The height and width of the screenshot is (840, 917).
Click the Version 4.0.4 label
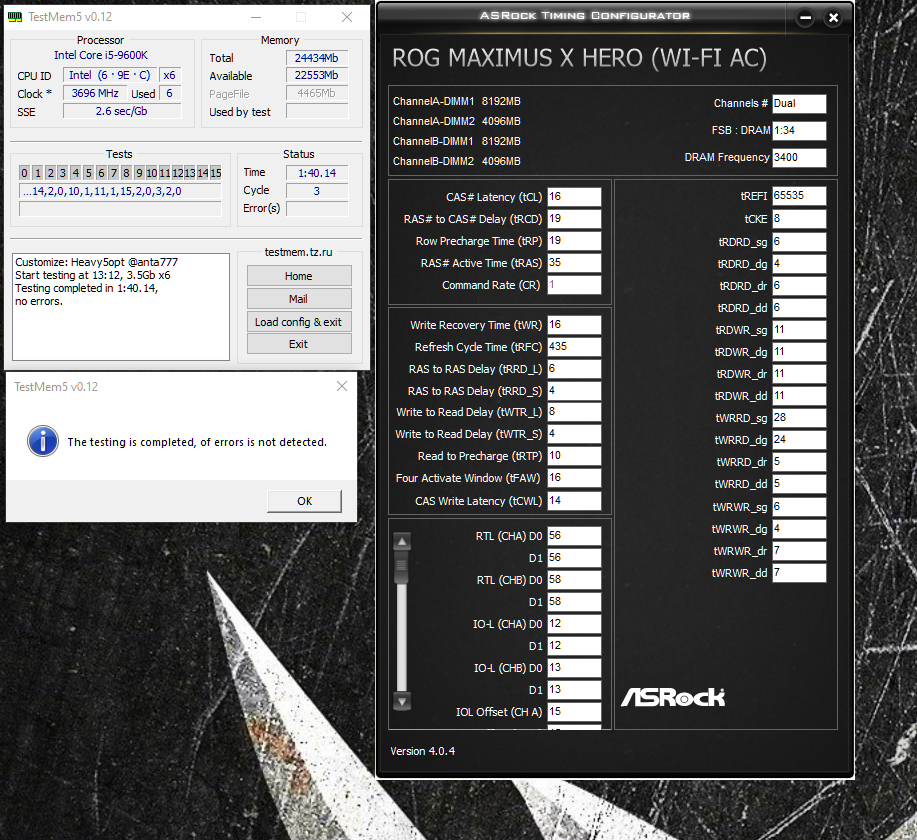(422, 751)
